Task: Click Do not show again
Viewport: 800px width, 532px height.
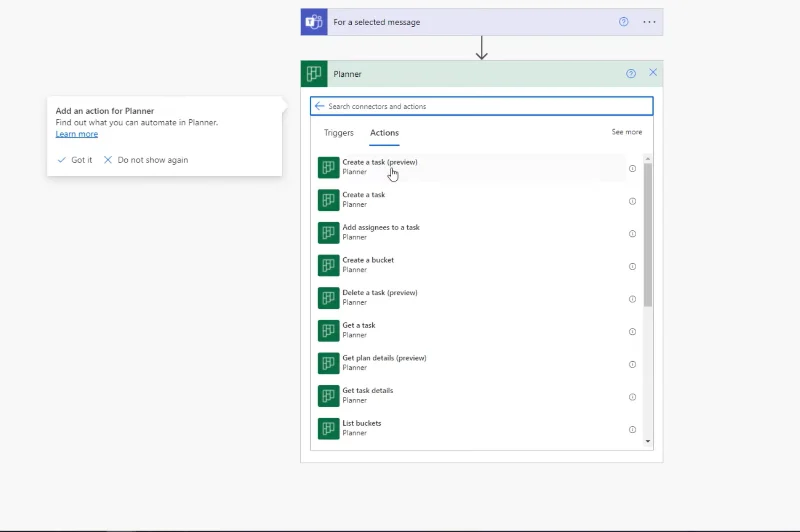Action: pos(146,160)
